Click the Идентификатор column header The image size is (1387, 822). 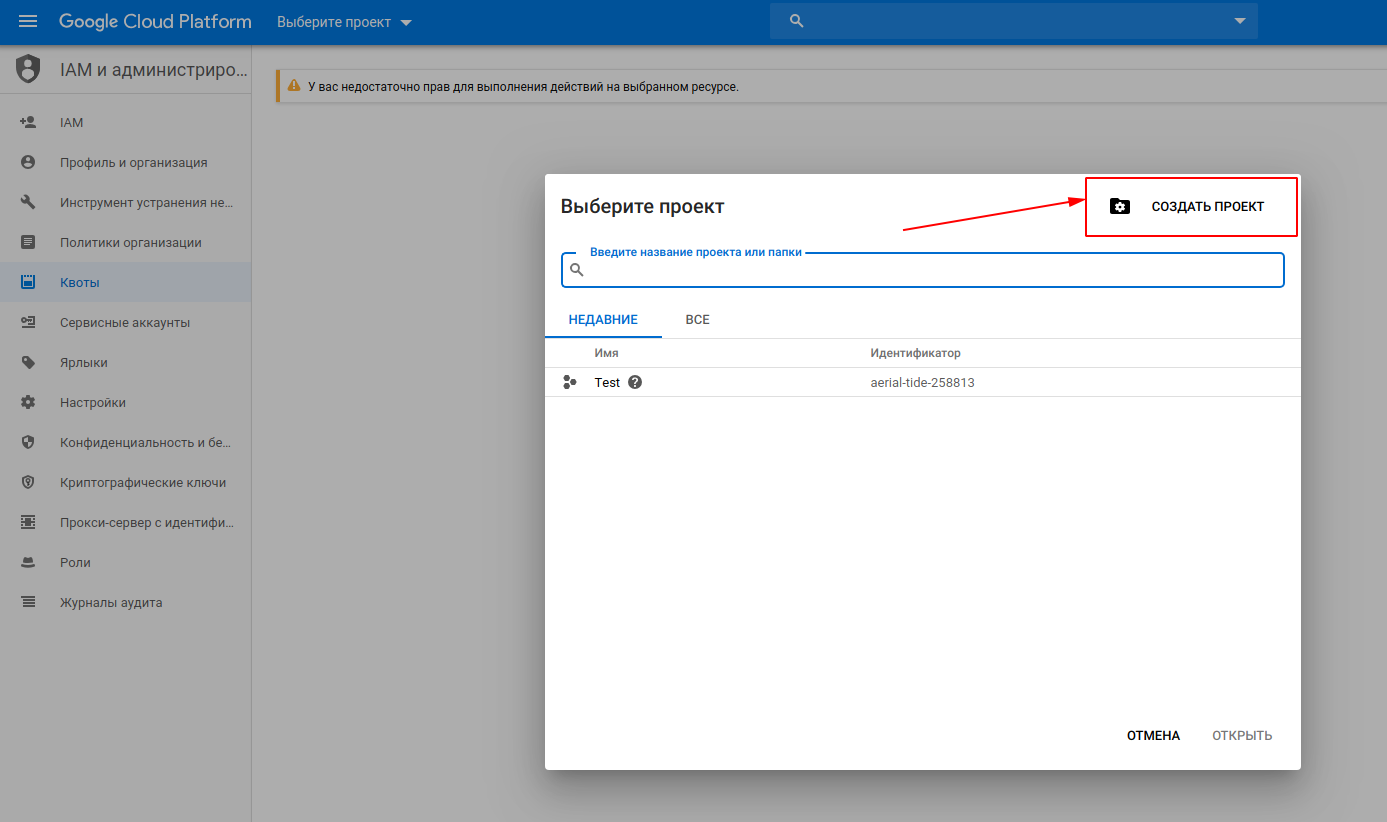915,353
